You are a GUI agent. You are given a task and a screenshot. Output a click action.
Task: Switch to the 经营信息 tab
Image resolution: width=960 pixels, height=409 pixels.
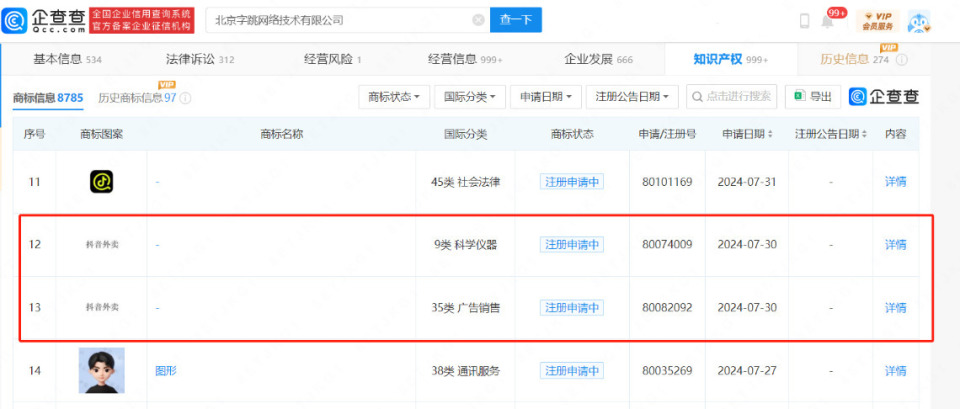[465, 59]
